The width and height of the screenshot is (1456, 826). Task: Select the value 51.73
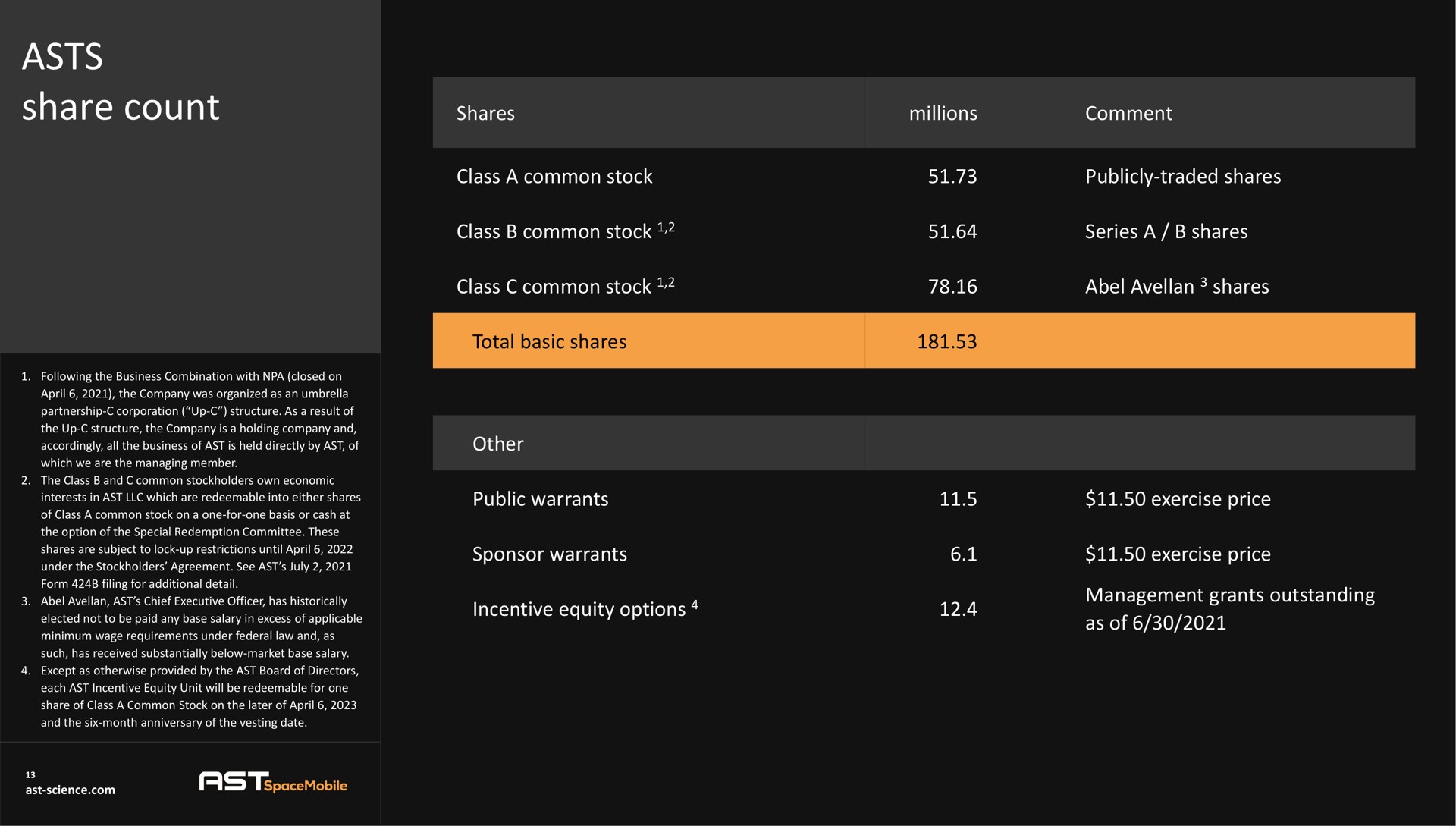pyautogui.click(x=952, y=176)
